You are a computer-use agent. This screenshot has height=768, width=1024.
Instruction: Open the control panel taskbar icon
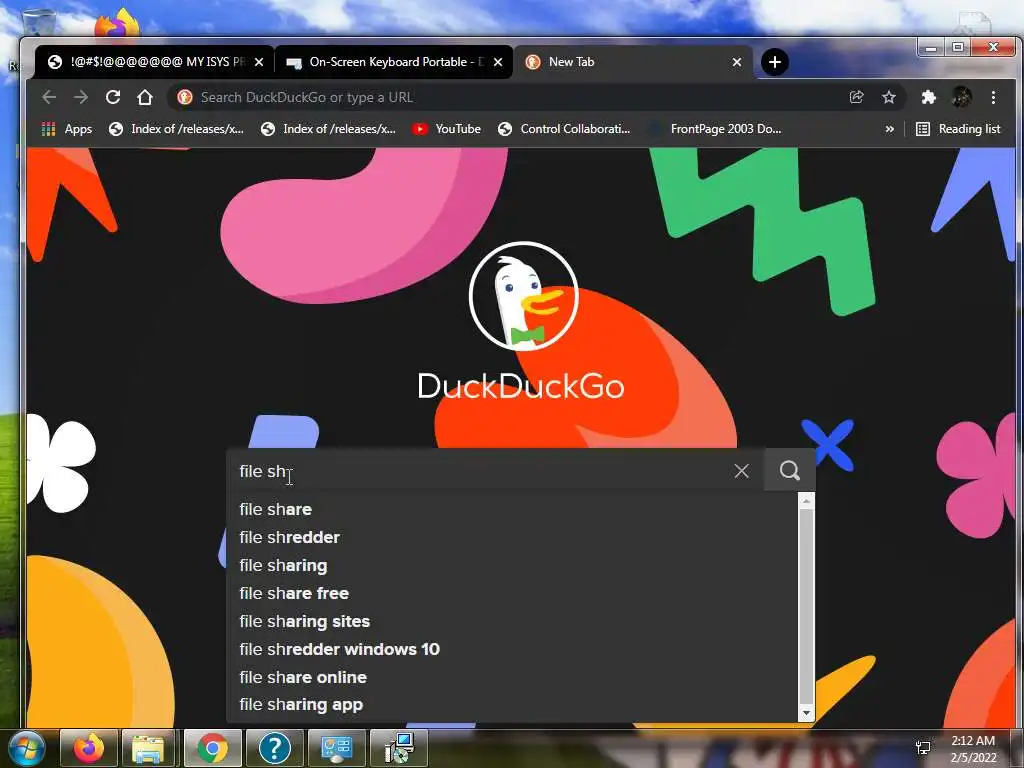[336, 748]
